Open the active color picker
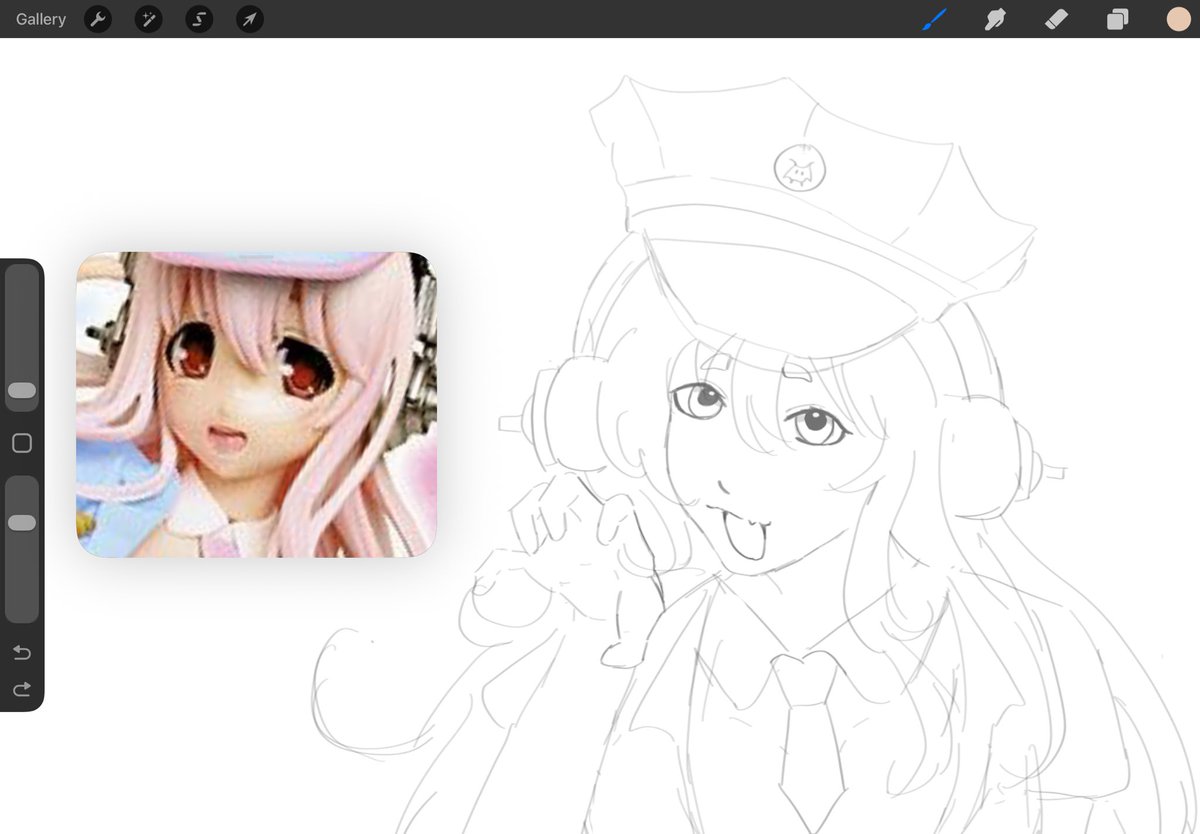 point(1178,19)
